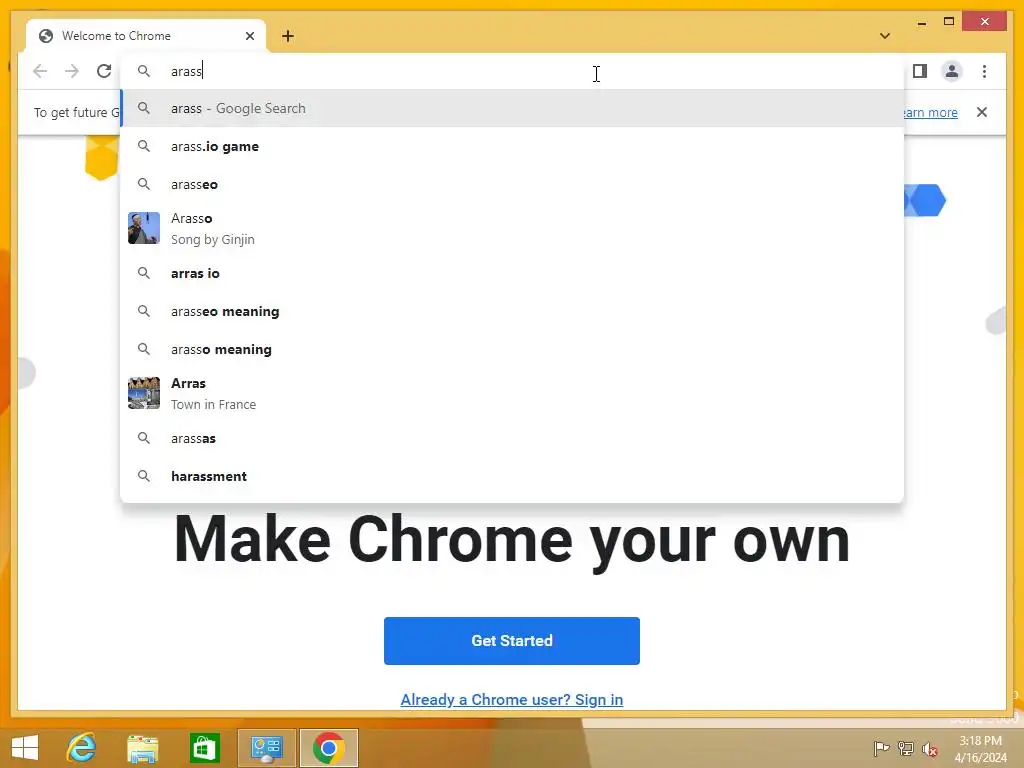
Task: Select the 'arassas' suggestion
Action: point(512,438)
